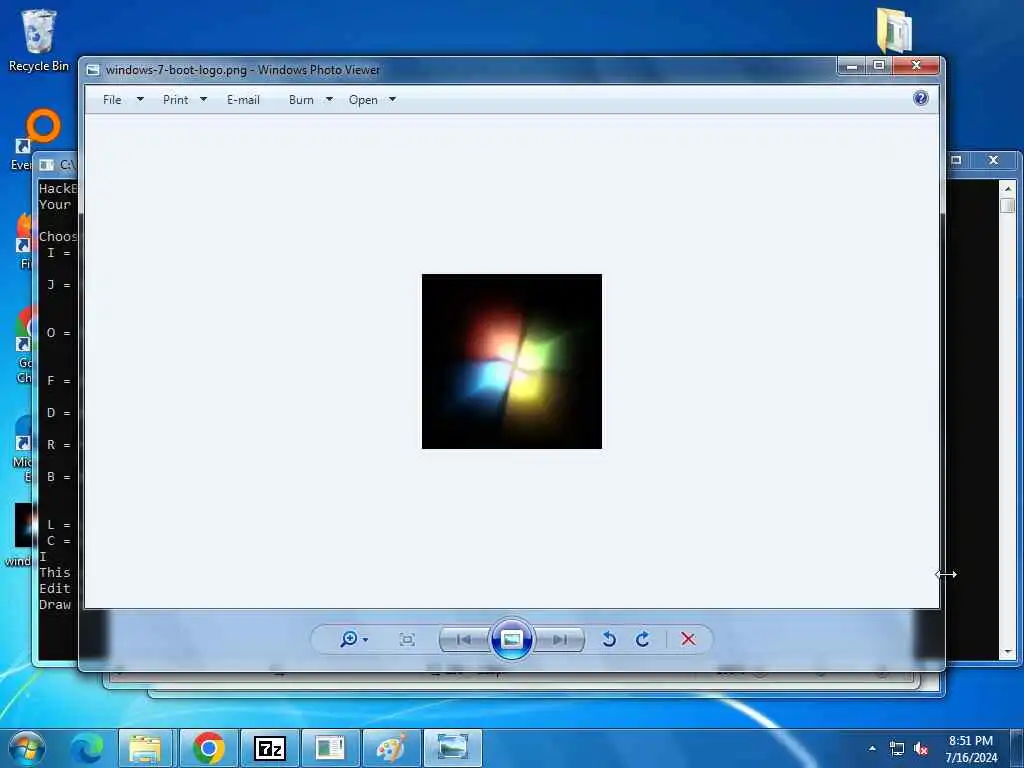Show hidden system tray icons
Screen dimensions: 1024x768
872,748
